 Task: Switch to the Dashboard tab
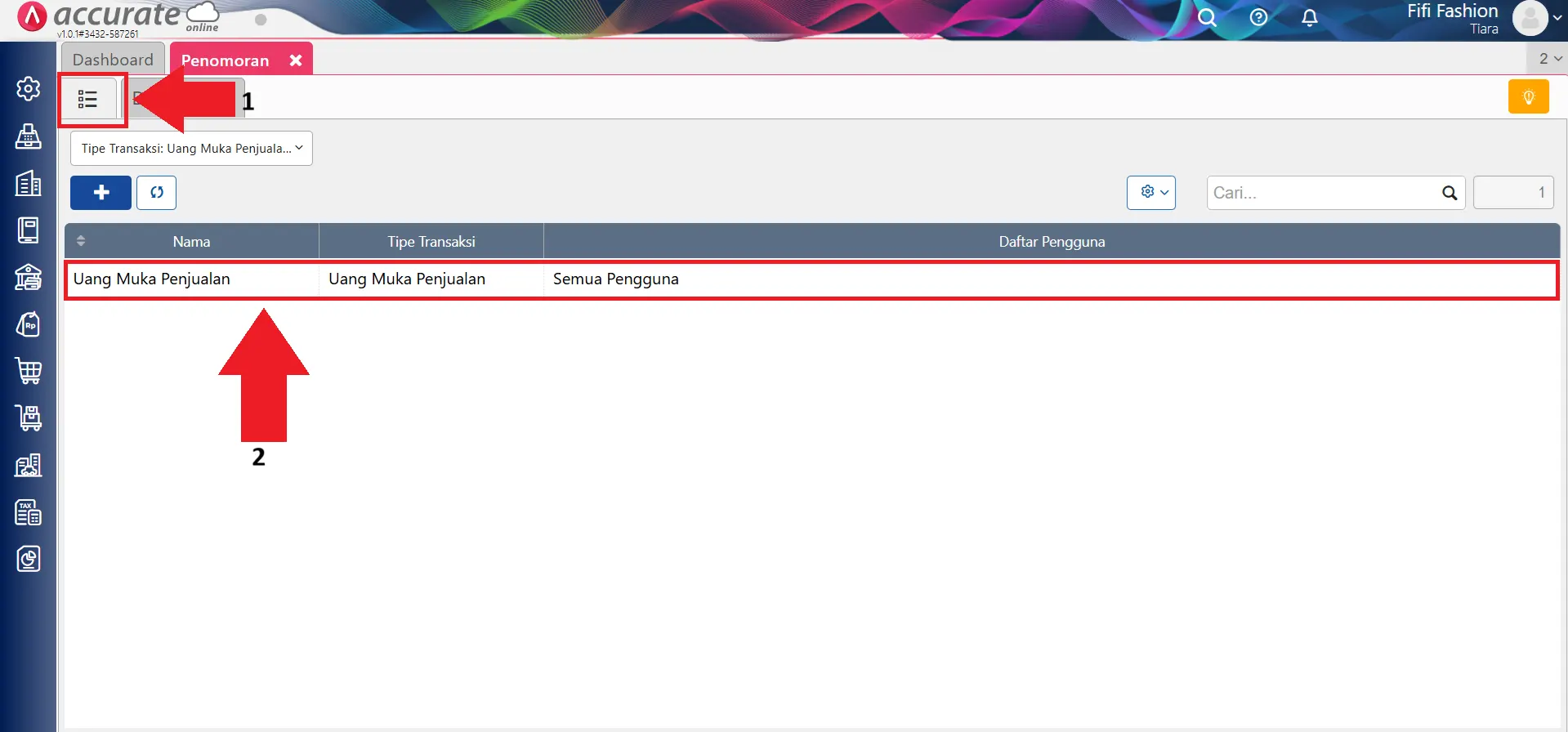coord(113,60)
